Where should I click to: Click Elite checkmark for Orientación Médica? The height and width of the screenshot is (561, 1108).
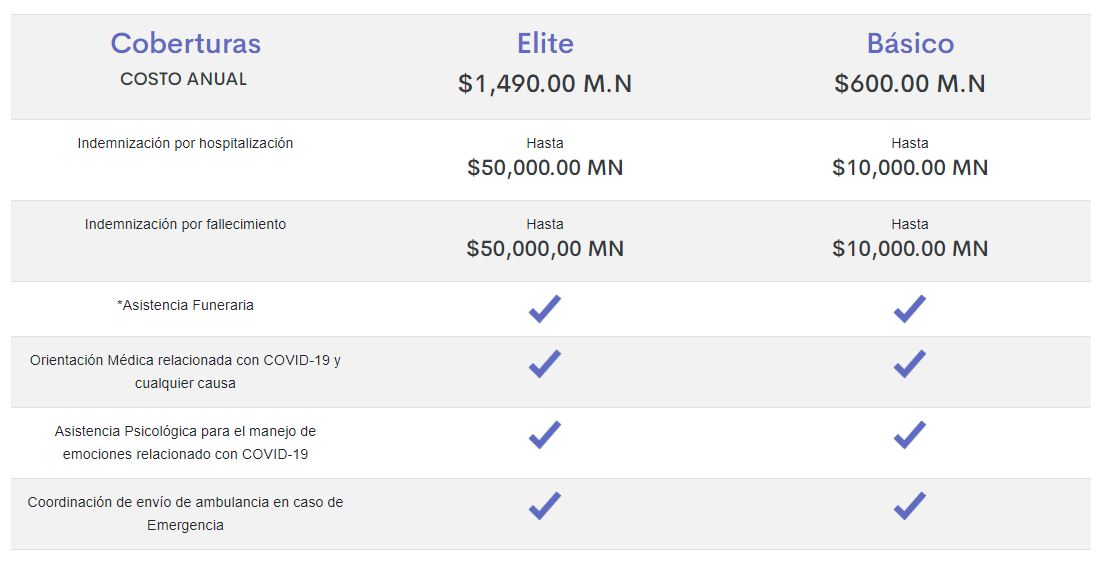545,364
